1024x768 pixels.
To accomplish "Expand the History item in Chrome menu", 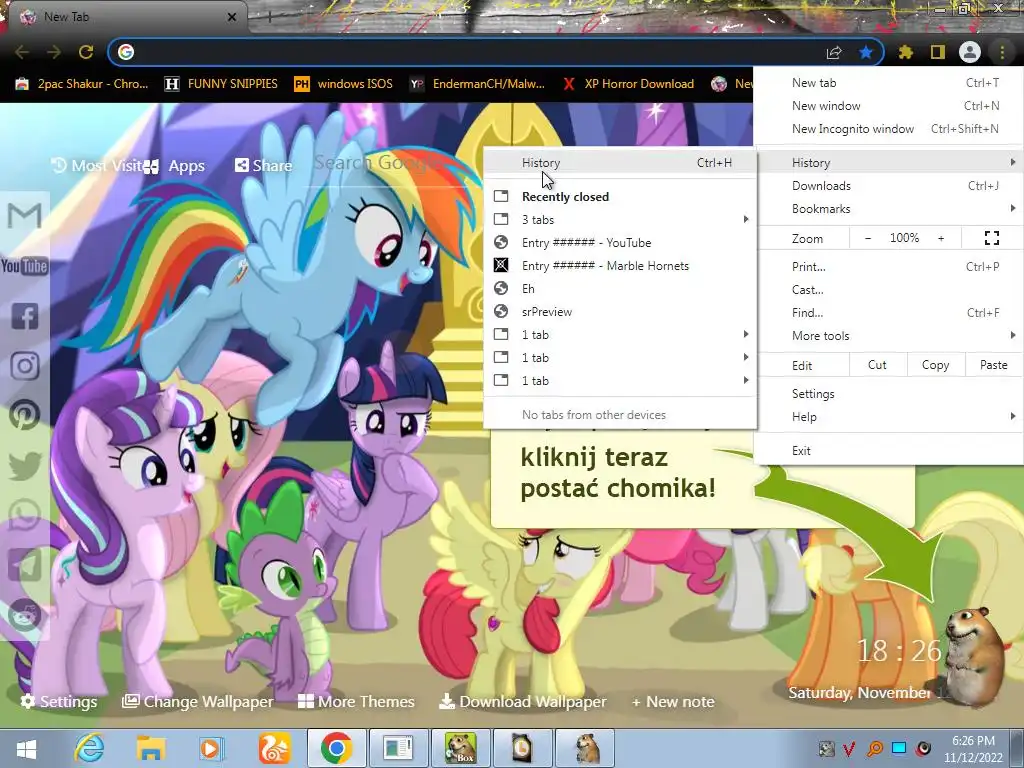I will pyautogui.click(x=889, y=163).
